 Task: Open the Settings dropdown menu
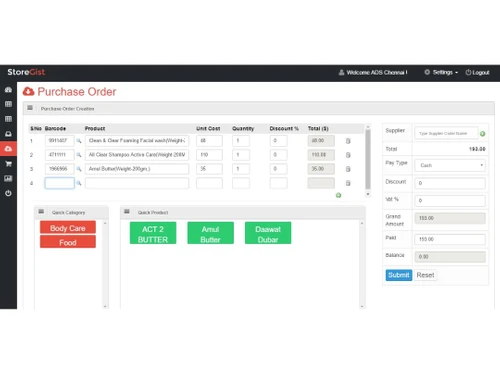click(441, 72)
